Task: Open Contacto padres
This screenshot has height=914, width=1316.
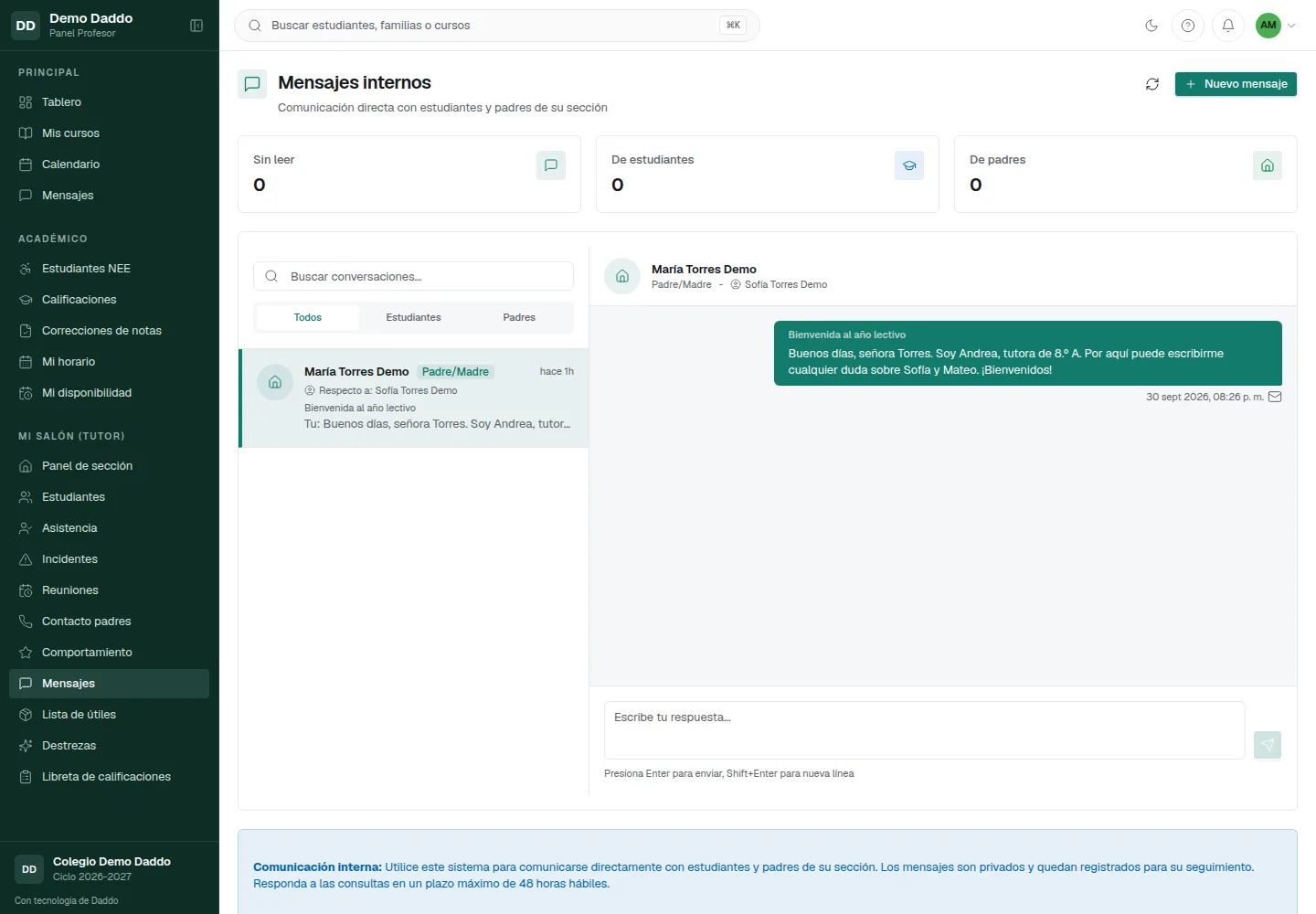Action: pyautogui.click(x=110, y=622)
